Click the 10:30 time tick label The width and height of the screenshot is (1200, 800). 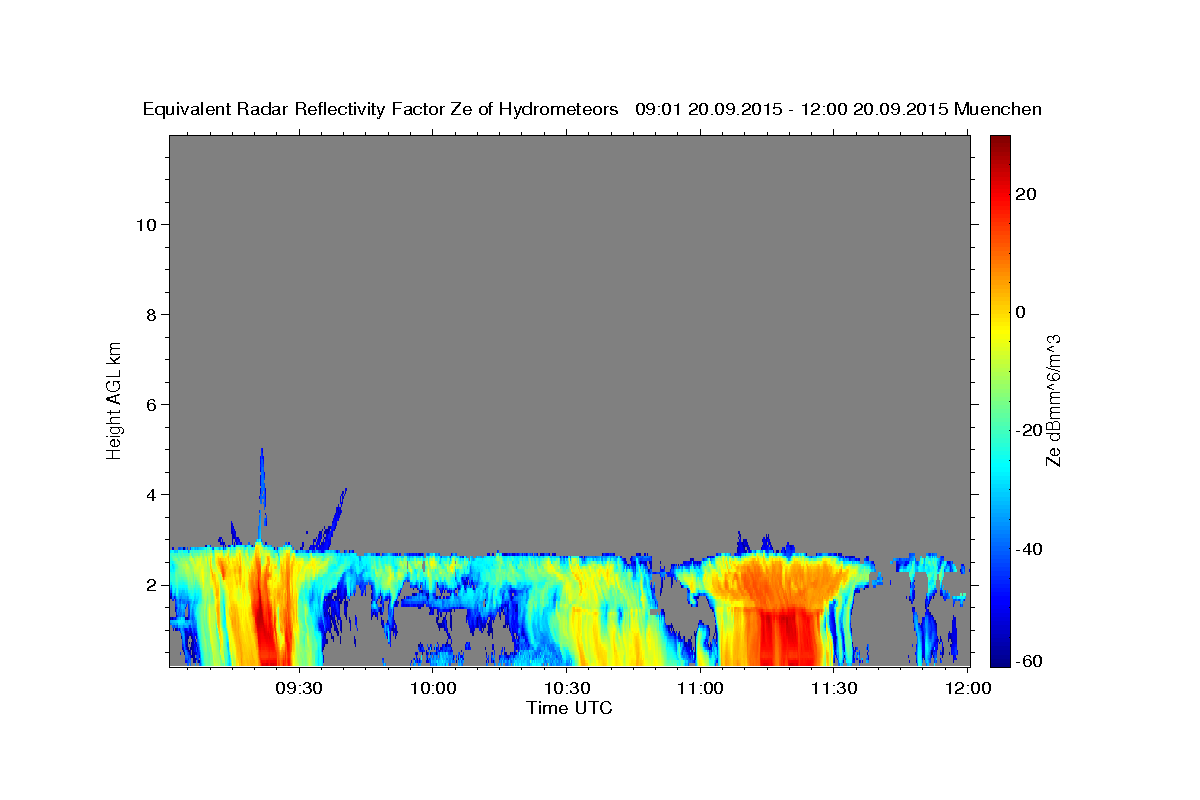pos(566,688)
